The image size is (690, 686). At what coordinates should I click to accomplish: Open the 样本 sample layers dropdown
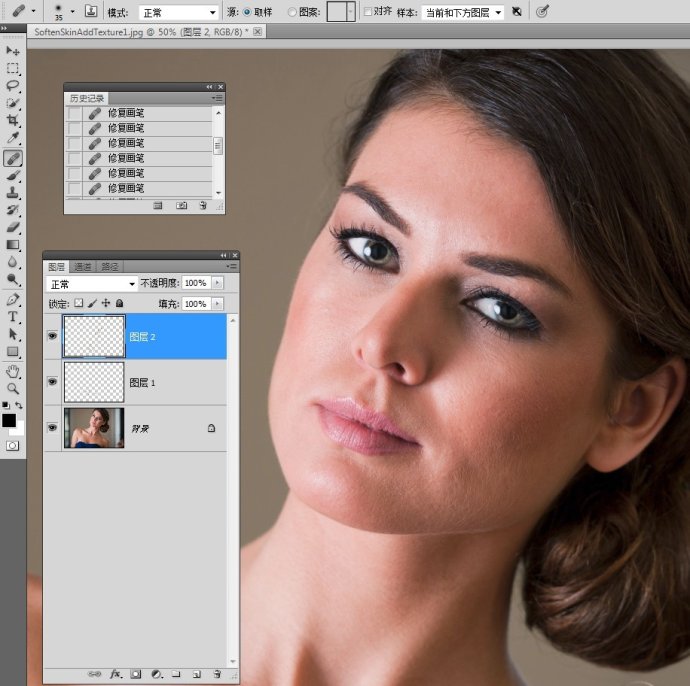462,12
